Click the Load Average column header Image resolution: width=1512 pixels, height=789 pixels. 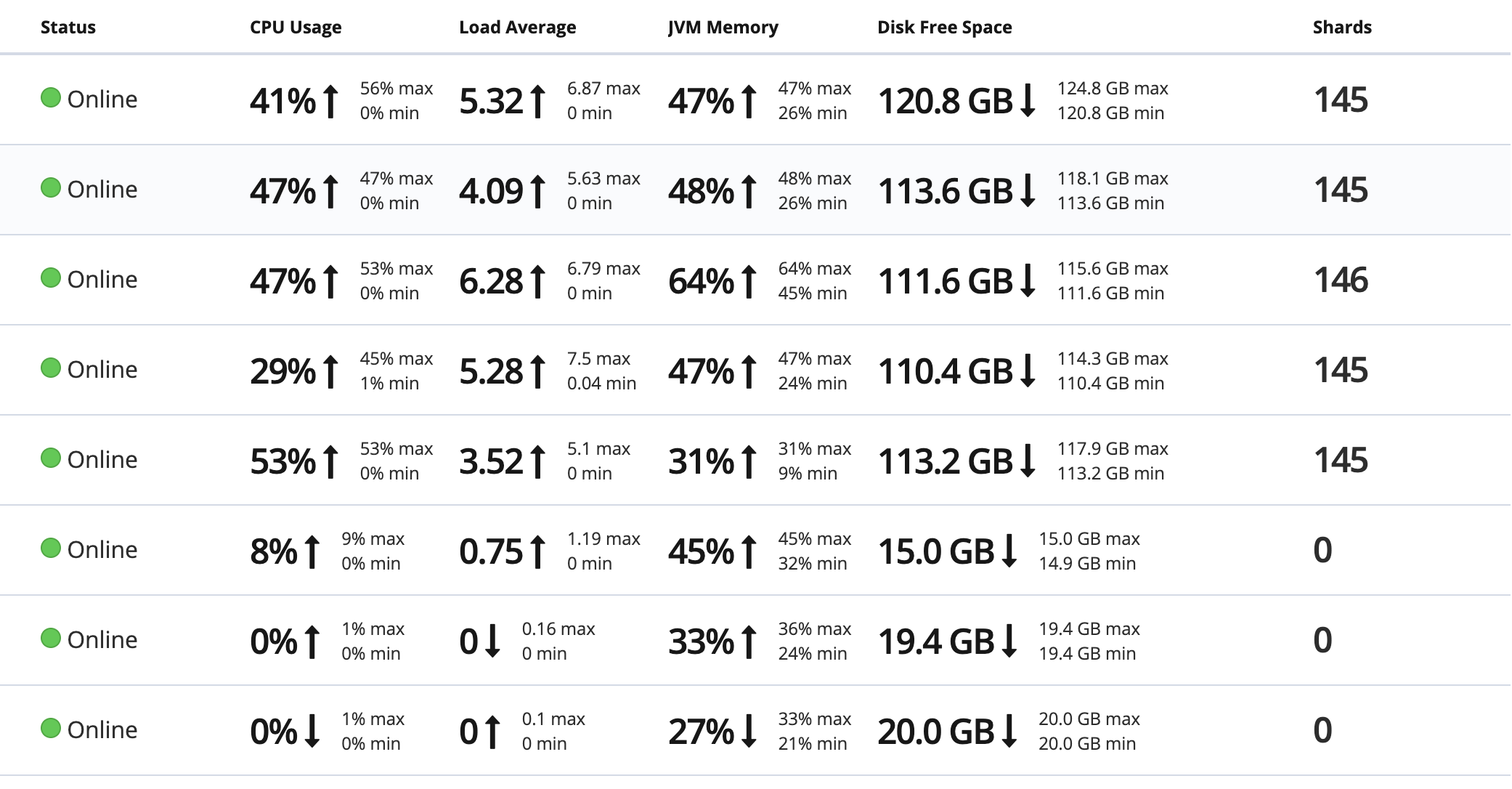coord(518,28)
